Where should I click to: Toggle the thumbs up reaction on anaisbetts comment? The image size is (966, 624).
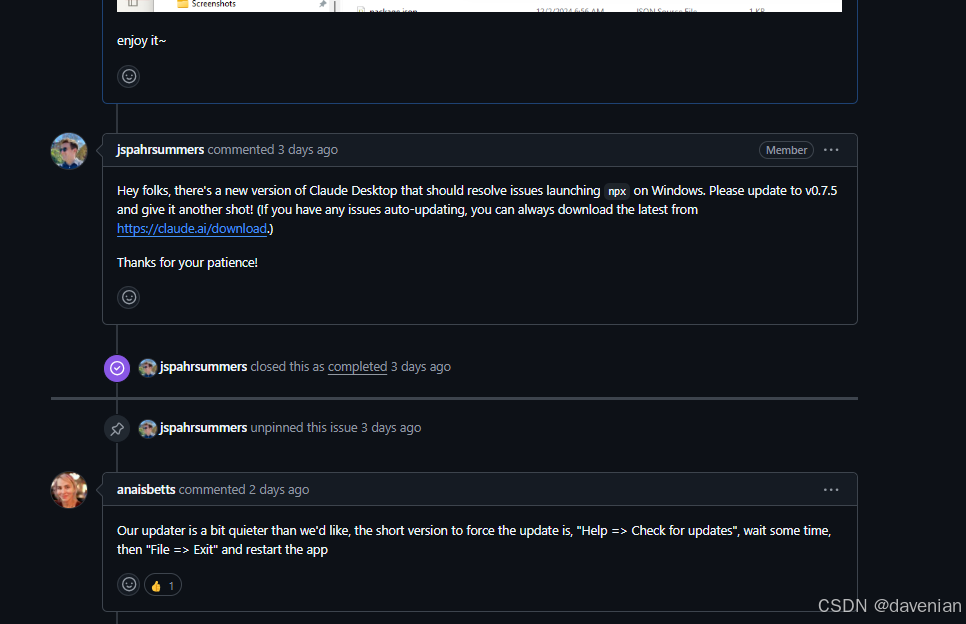[x=163, y=585]
